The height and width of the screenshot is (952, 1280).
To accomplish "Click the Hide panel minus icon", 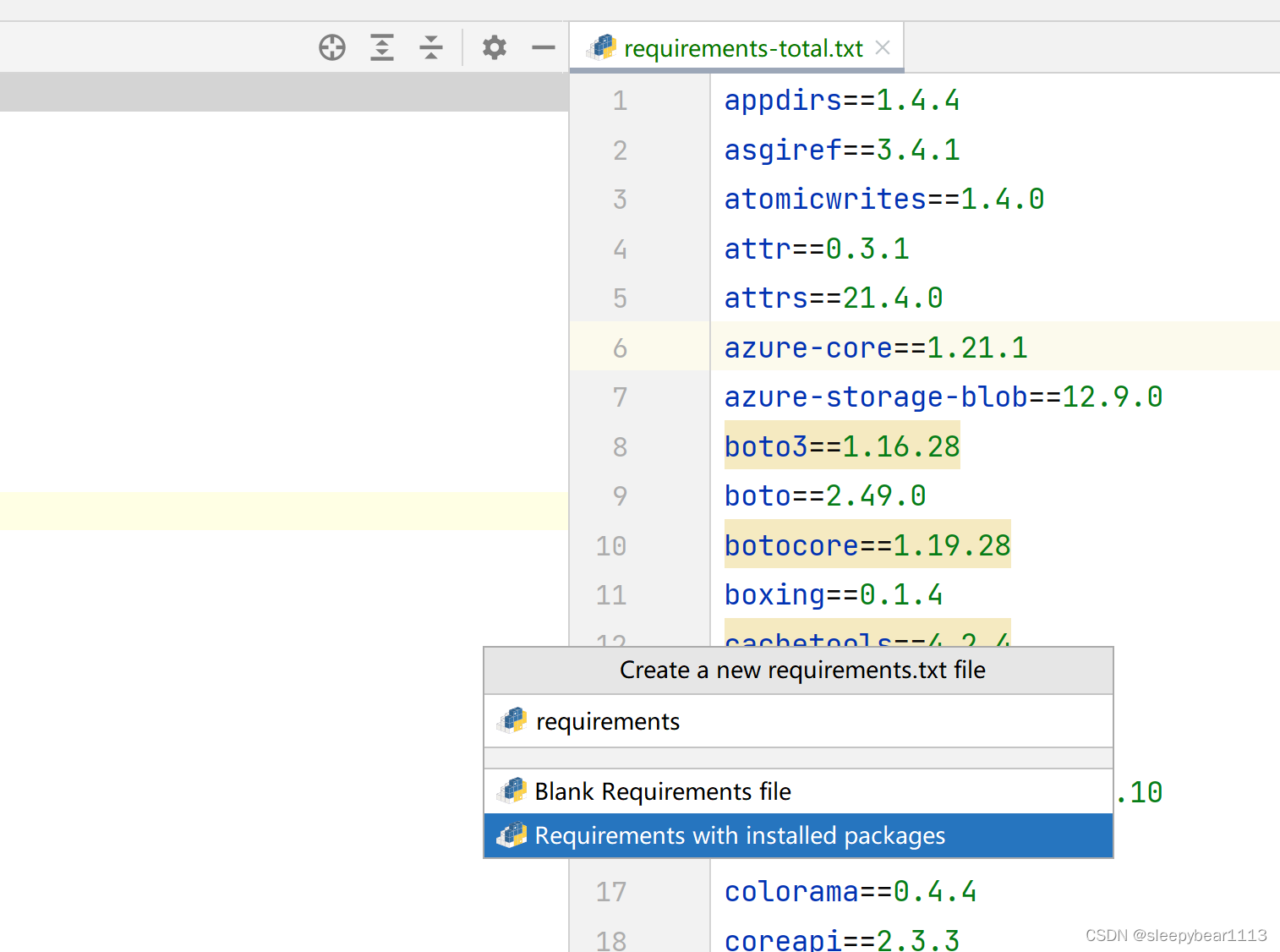I will point(543,47).
